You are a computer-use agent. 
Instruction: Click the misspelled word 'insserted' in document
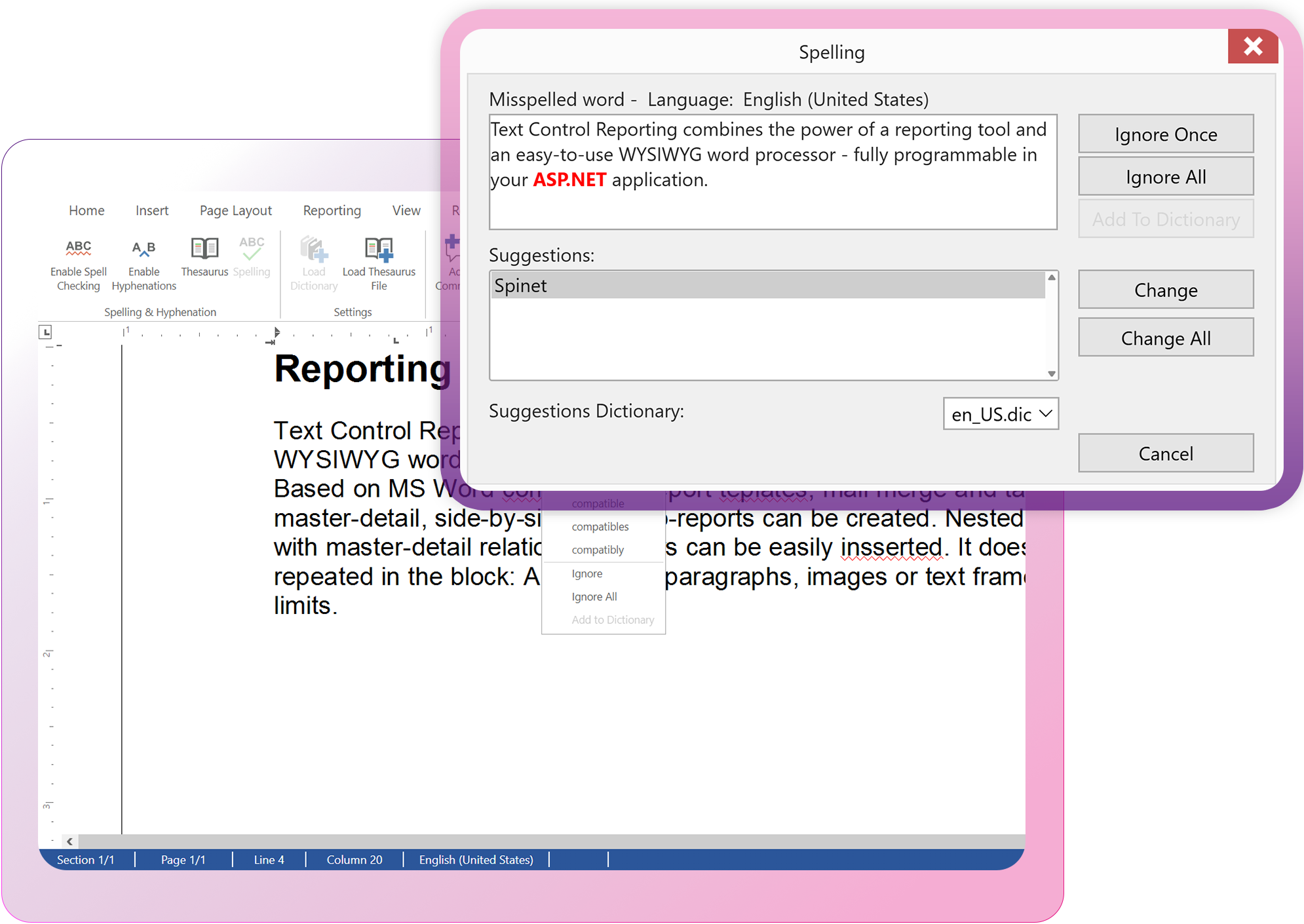(891, 547)
